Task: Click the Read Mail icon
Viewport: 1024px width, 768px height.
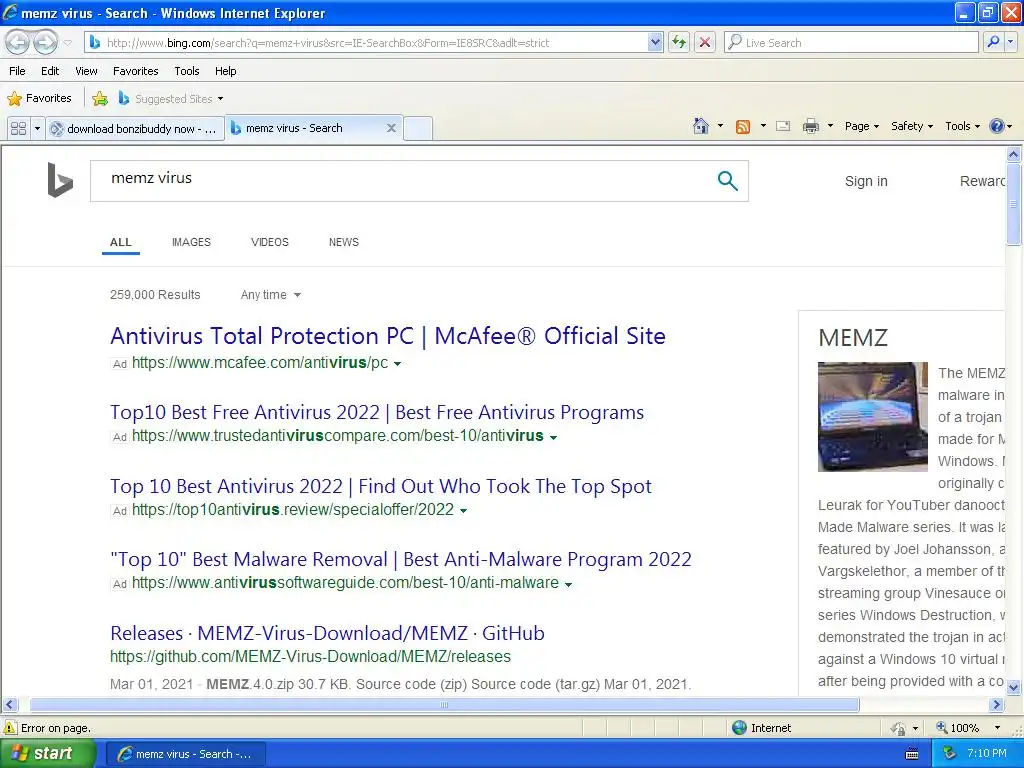Action: (x=783, y=126)
